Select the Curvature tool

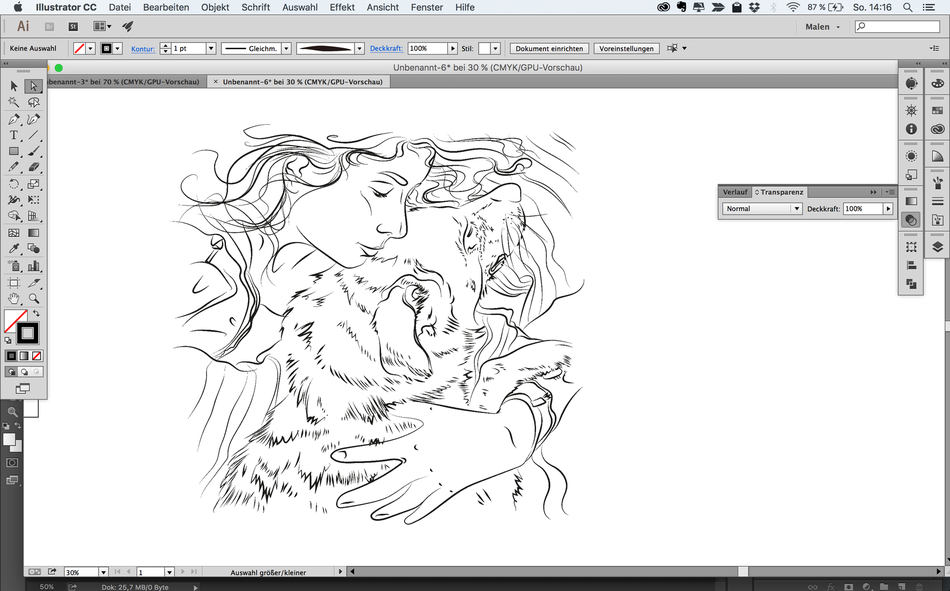[x=33, y=119]
